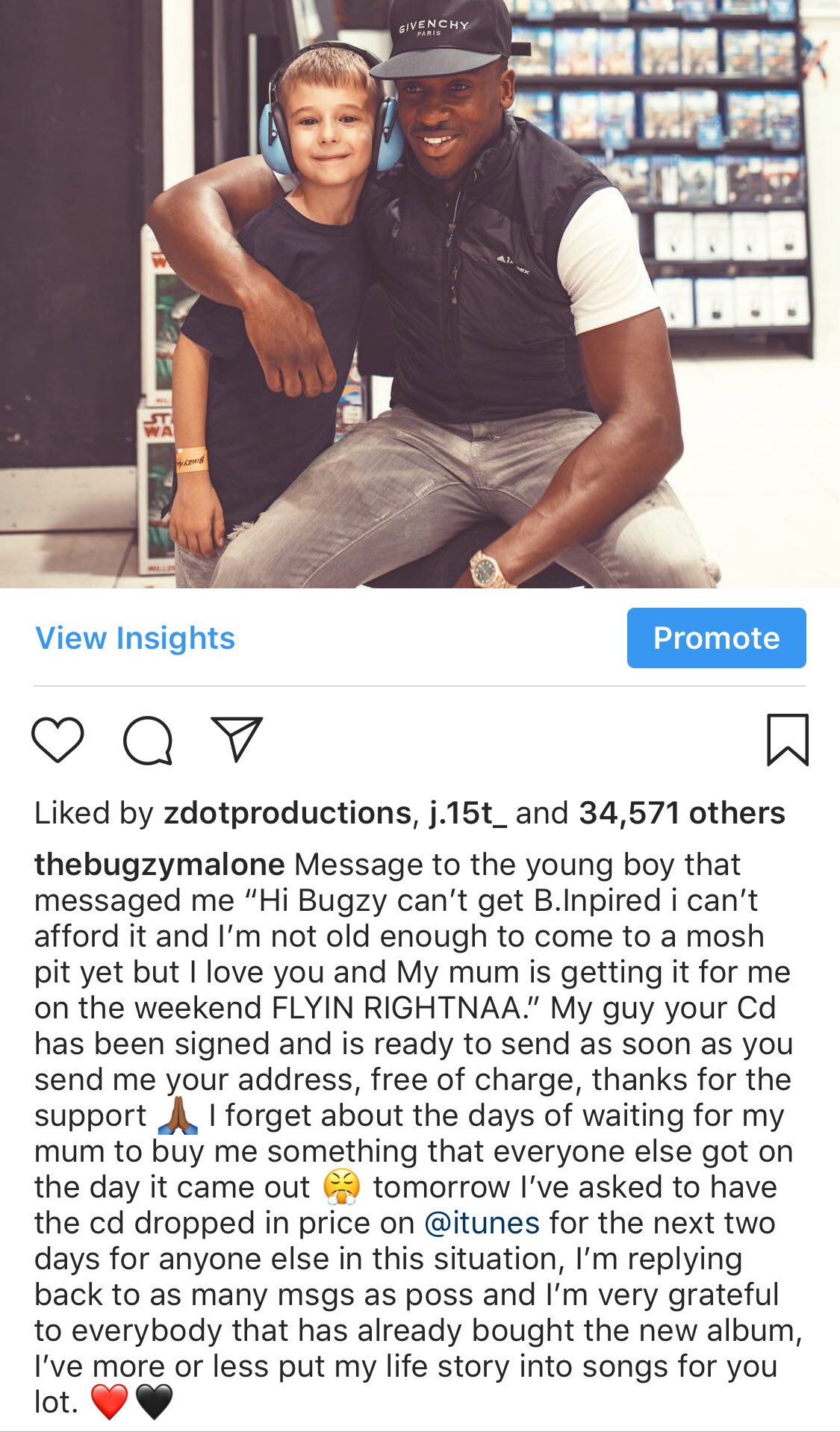This screenshot has width=840, height=1432.
Task: Like the post with the heart icon
Action: (x=57, y=739)
